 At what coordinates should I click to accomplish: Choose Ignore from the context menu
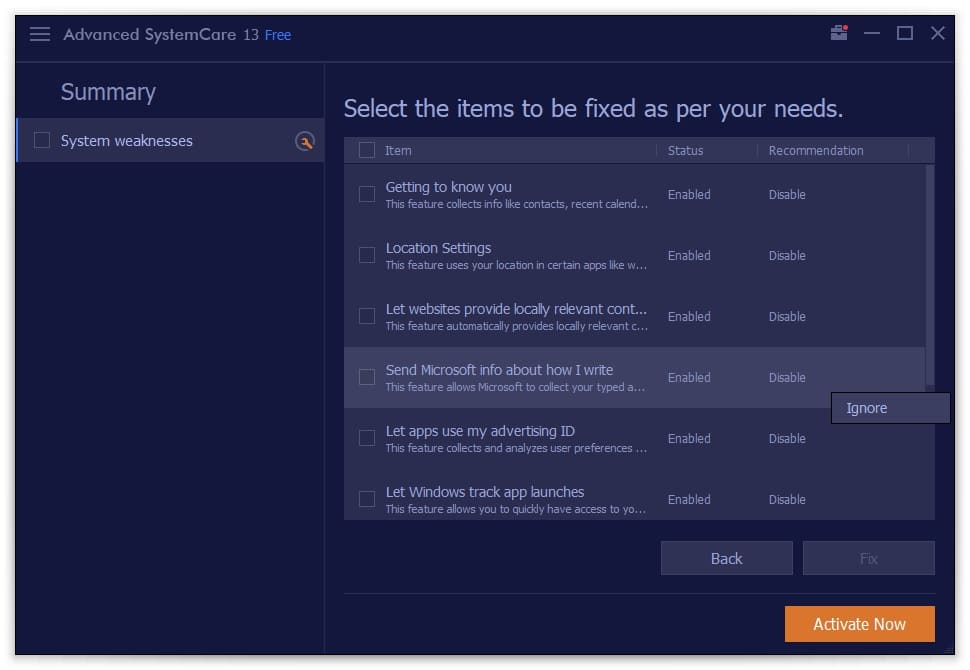[890, 408]
